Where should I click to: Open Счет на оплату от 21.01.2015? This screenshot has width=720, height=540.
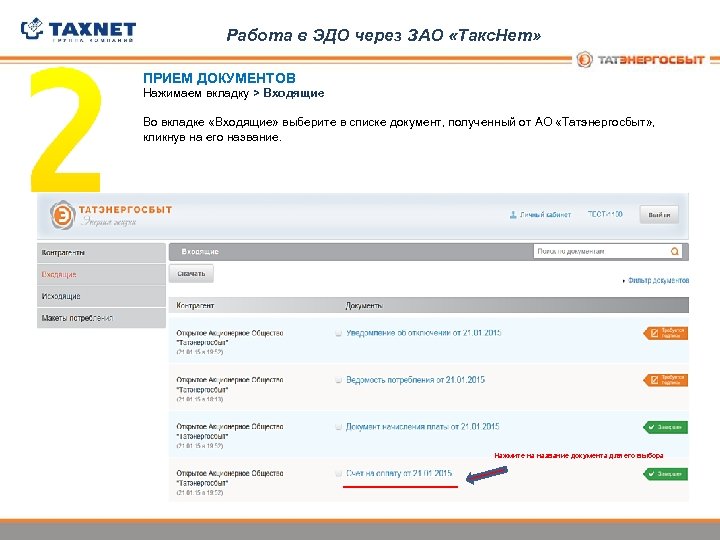(x=399, y=473)
